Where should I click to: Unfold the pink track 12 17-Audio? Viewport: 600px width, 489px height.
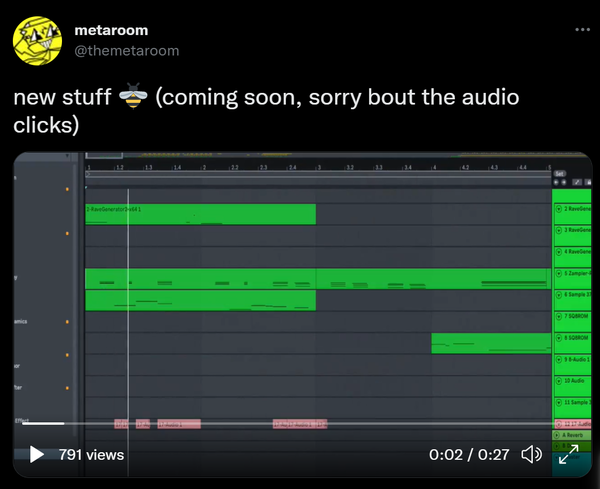[x=559, y=424]
